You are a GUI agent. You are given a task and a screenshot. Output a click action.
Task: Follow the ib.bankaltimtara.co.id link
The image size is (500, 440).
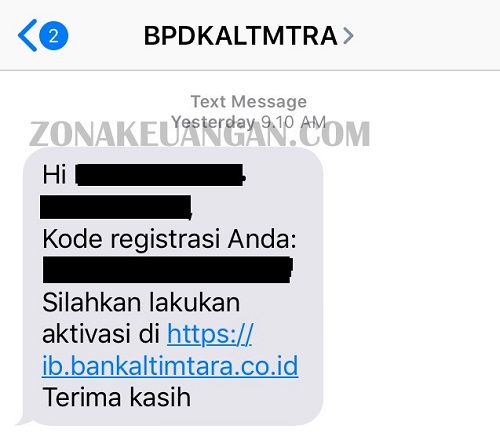[170, 366]
